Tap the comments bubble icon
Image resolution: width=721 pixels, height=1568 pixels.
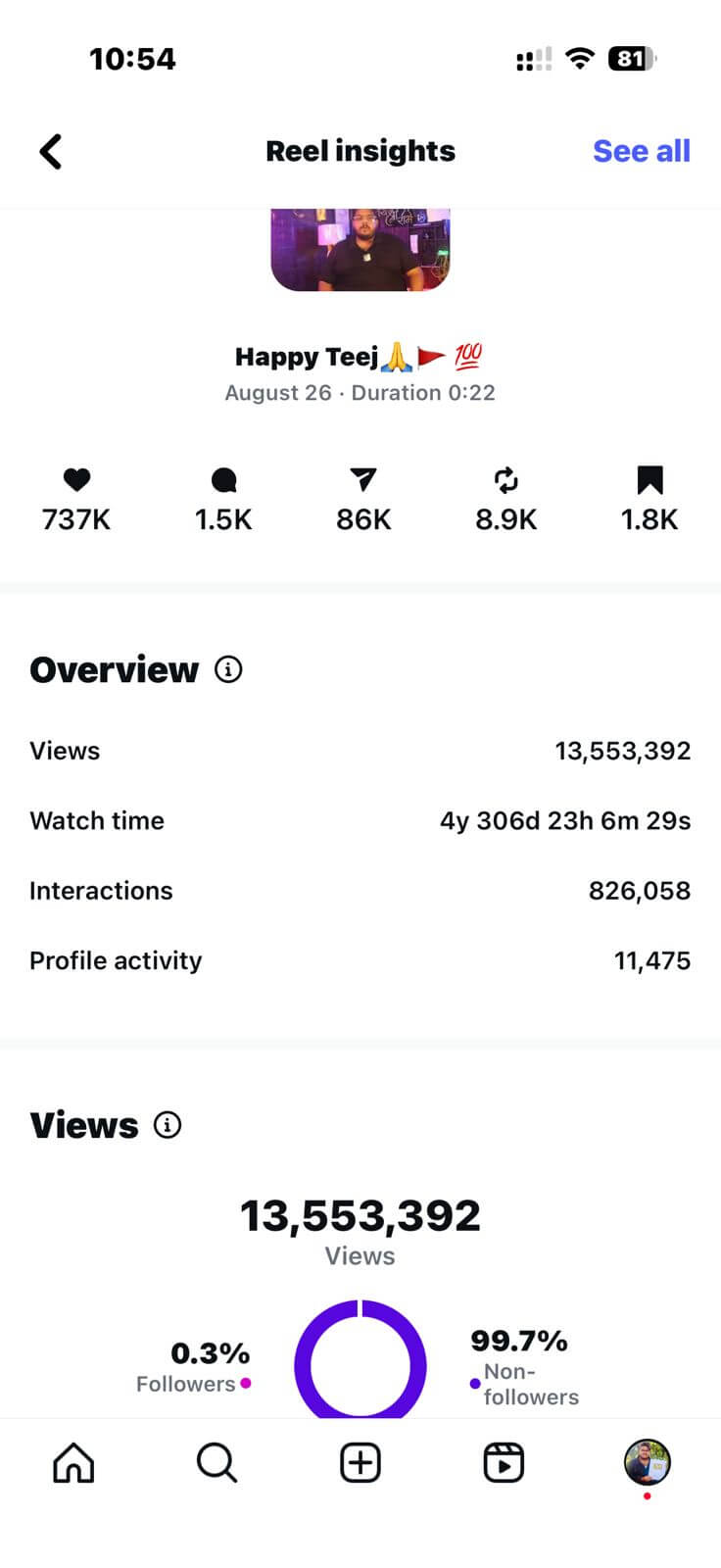pyautogui.click(x=223, y=479)
